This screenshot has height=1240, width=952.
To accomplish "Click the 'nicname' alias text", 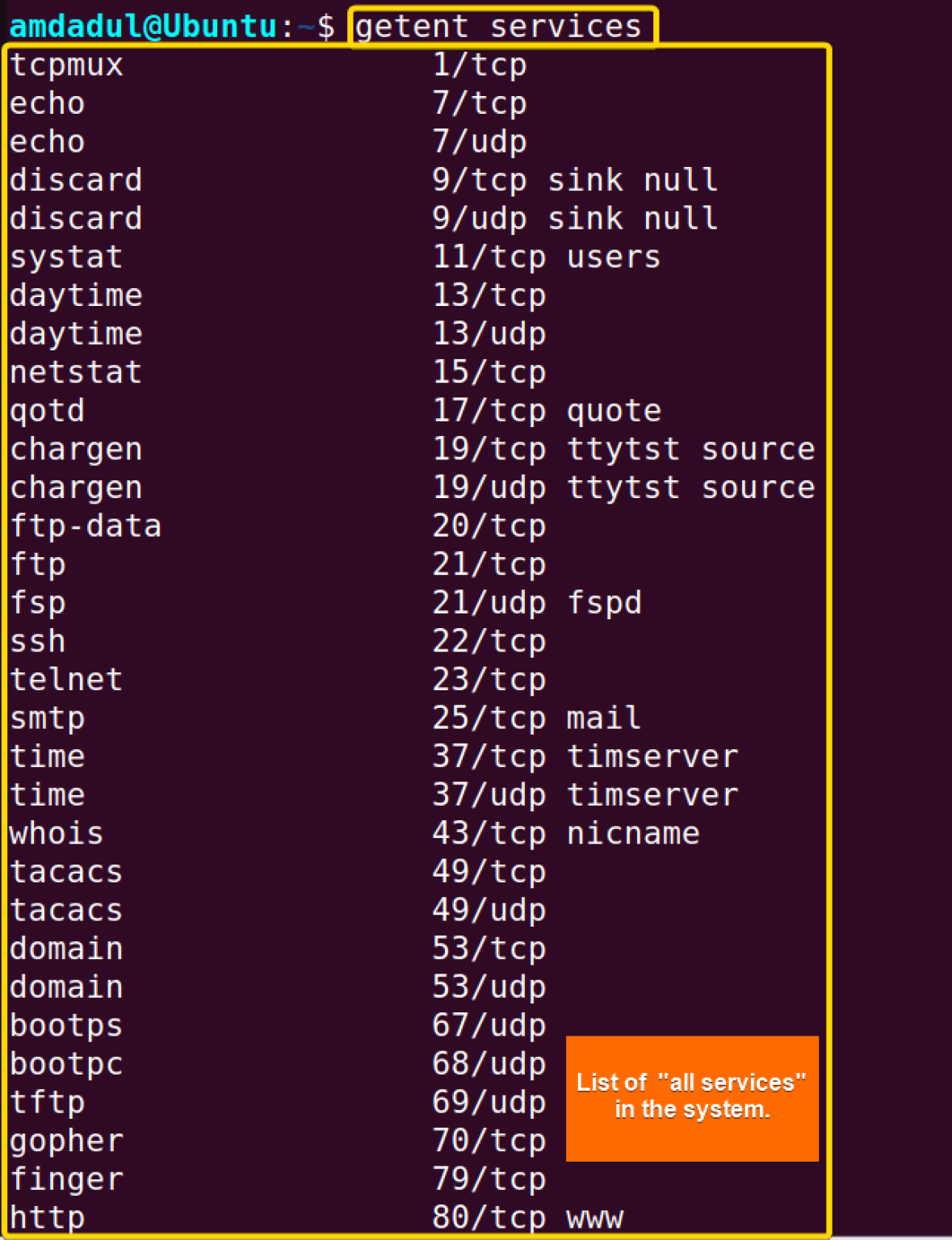I will pyautogui.click(x=633, y=834).
